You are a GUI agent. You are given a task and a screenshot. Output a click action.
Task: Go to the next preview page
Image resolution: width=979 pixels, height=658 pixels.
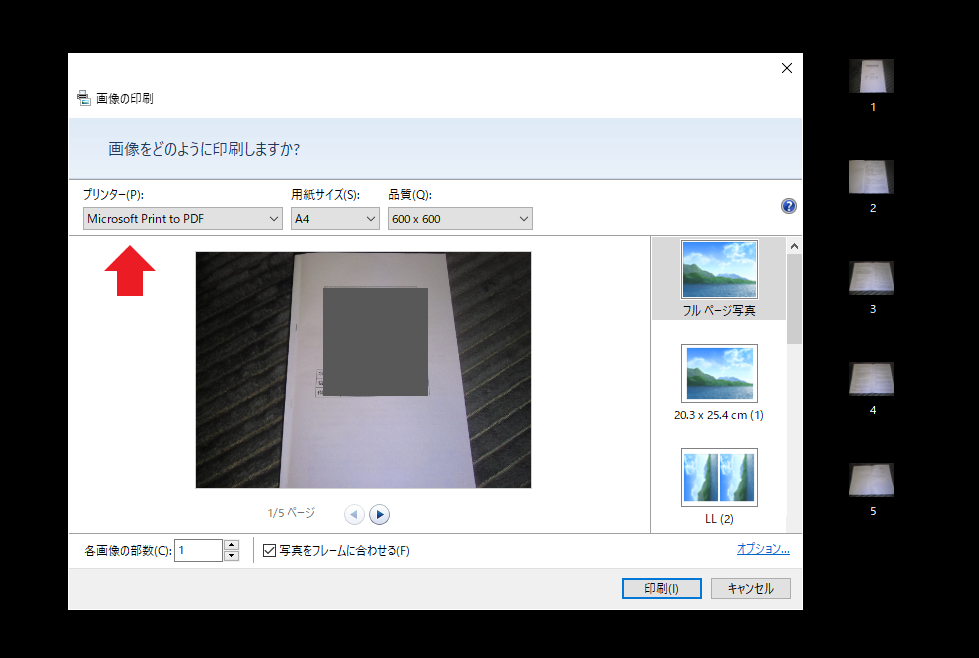(x=380, y=514)
